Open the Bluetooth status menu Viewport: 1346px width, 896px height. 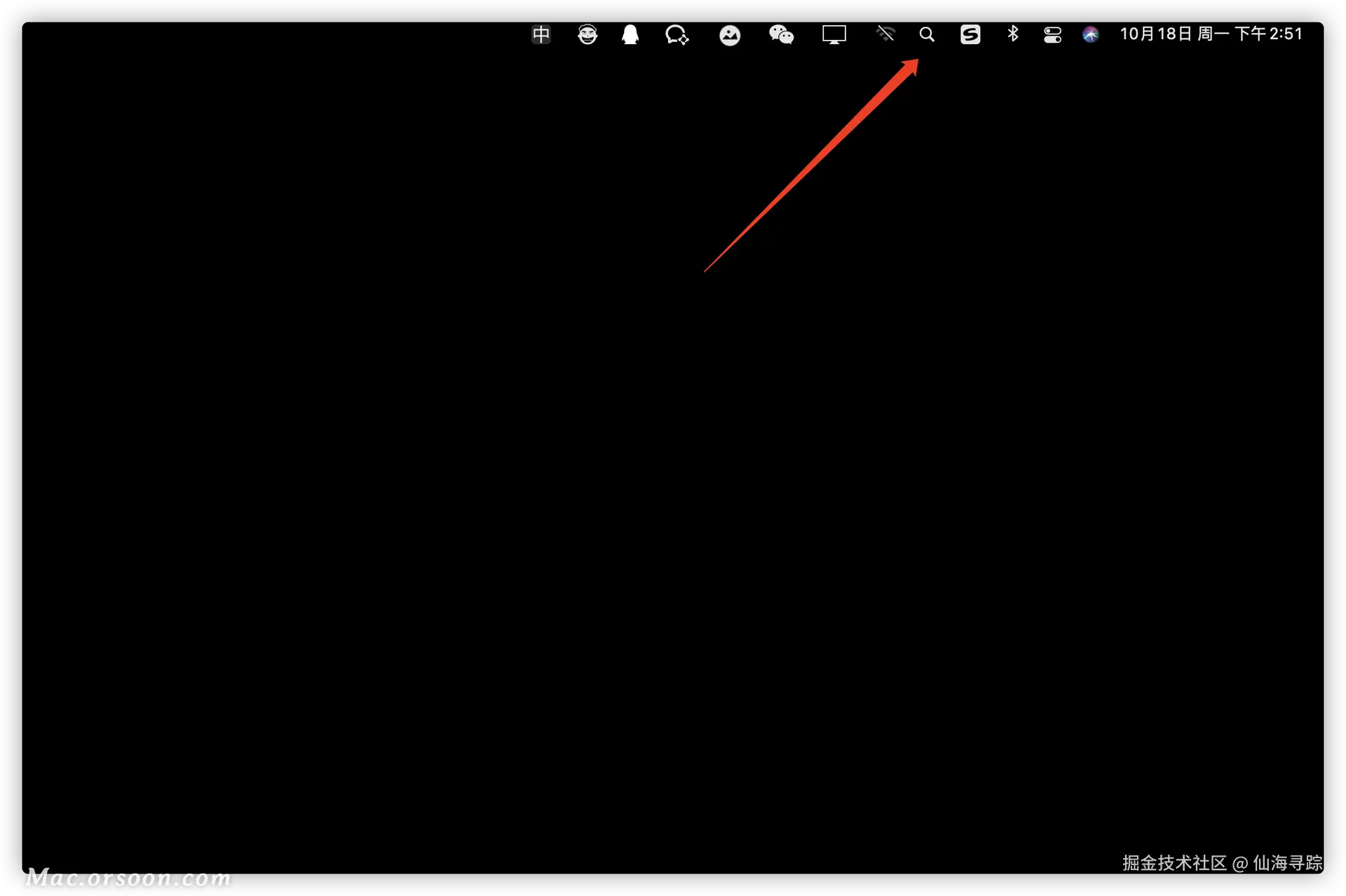point(1012,34)
